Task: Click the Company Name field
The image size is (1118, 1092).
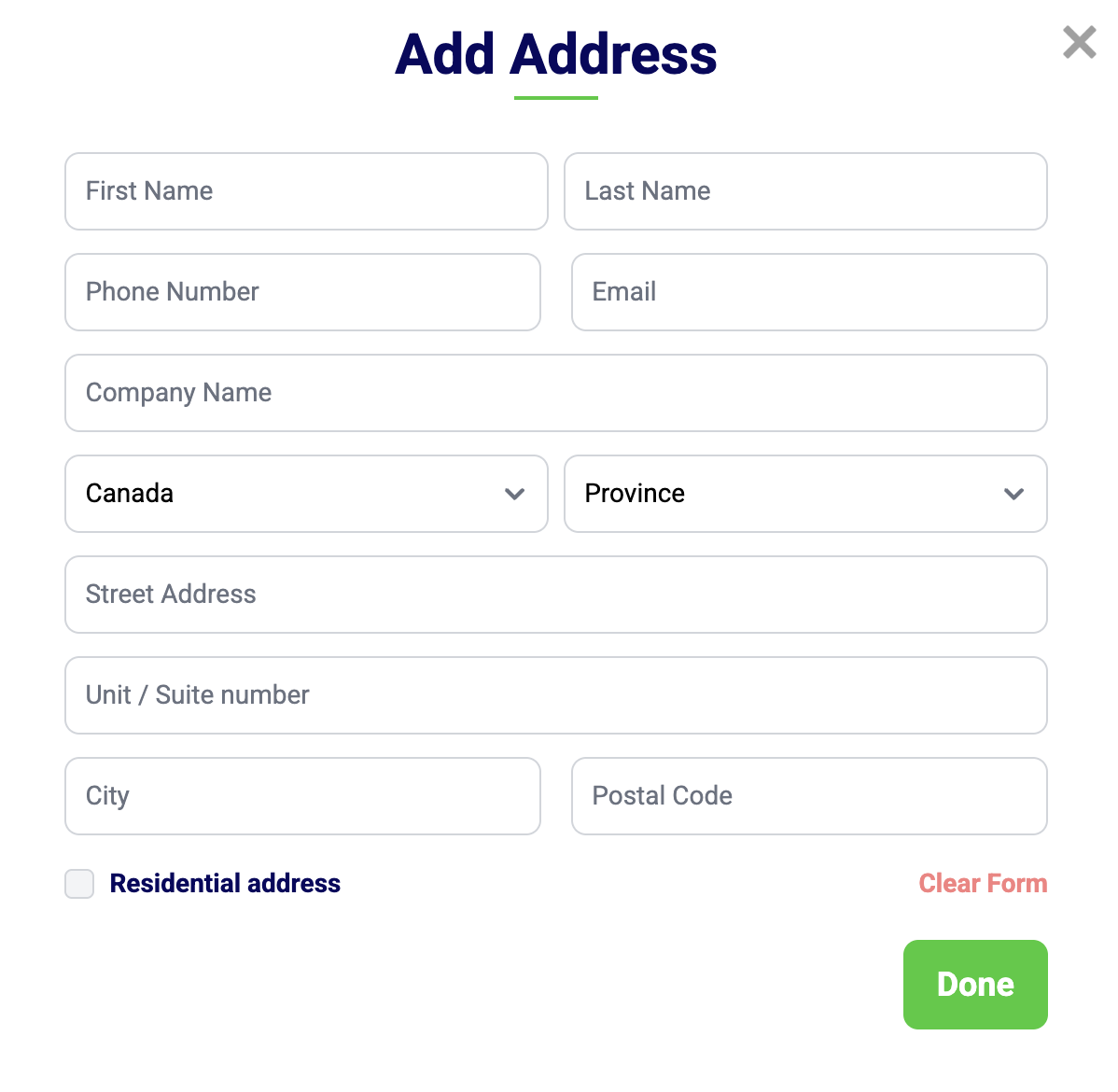Action: click(556, 393)
